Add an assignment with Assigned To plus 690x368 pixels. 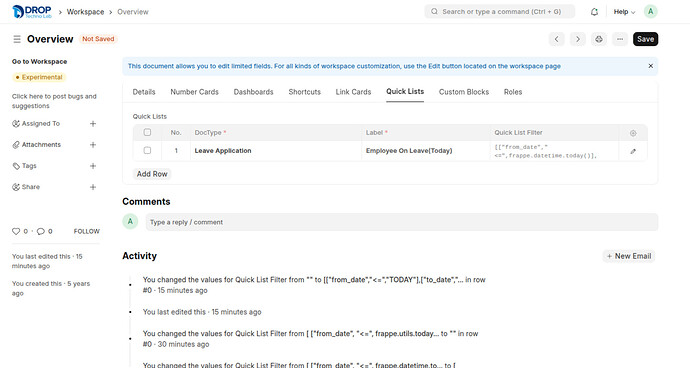pos(93,124)
